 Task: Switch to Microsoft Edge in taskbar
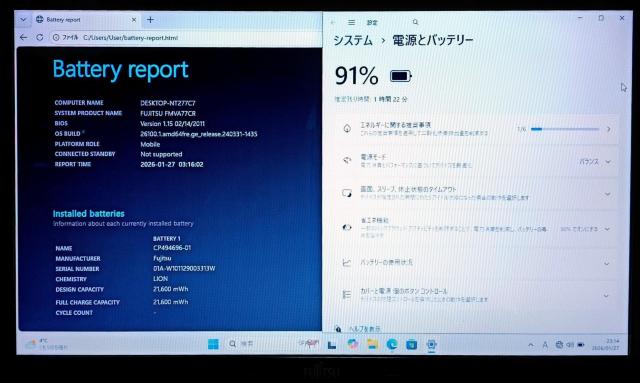[392, 345]
